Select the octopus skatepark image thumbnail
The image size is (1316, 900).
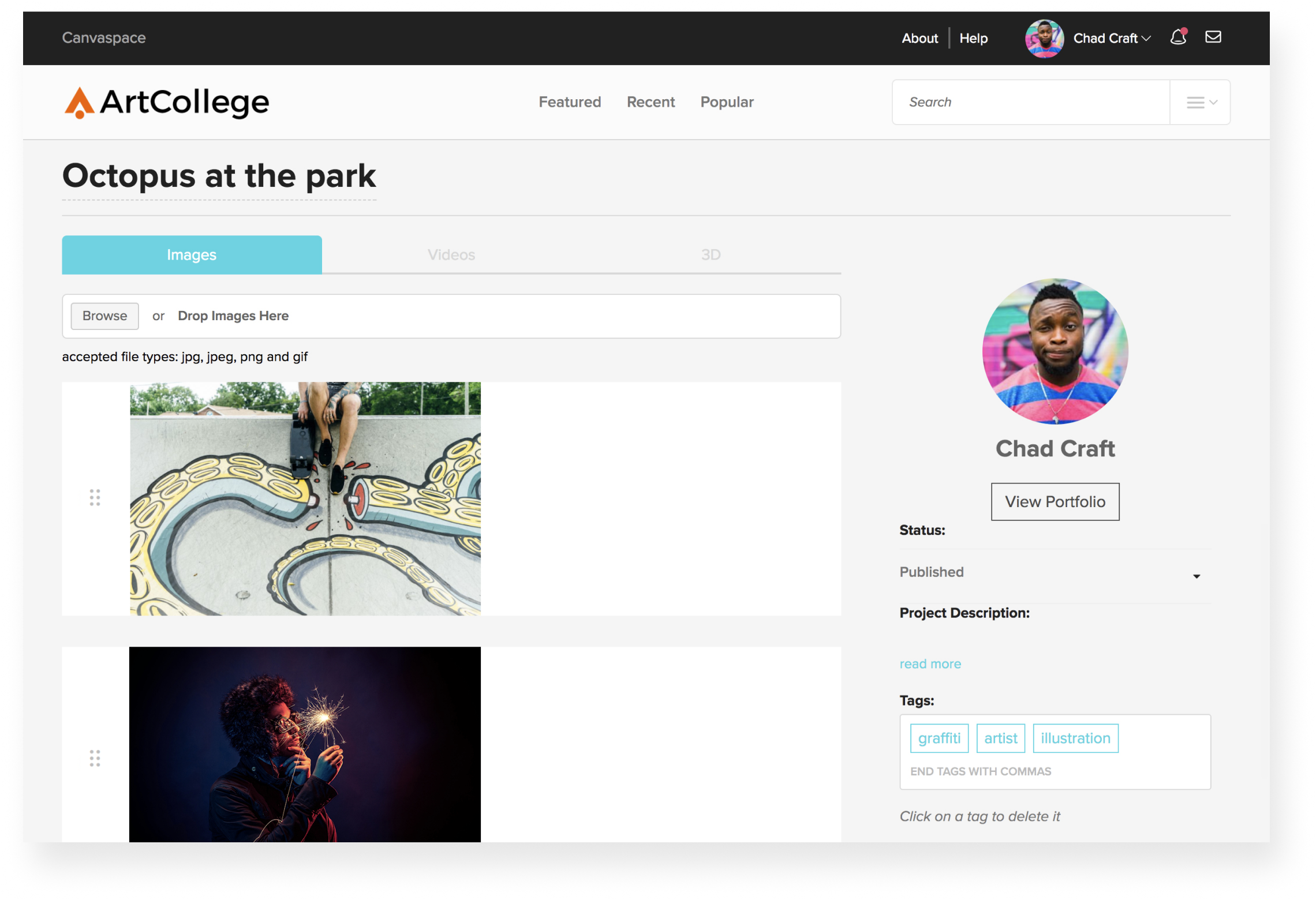pyautogui.click(x=305, y=498)
